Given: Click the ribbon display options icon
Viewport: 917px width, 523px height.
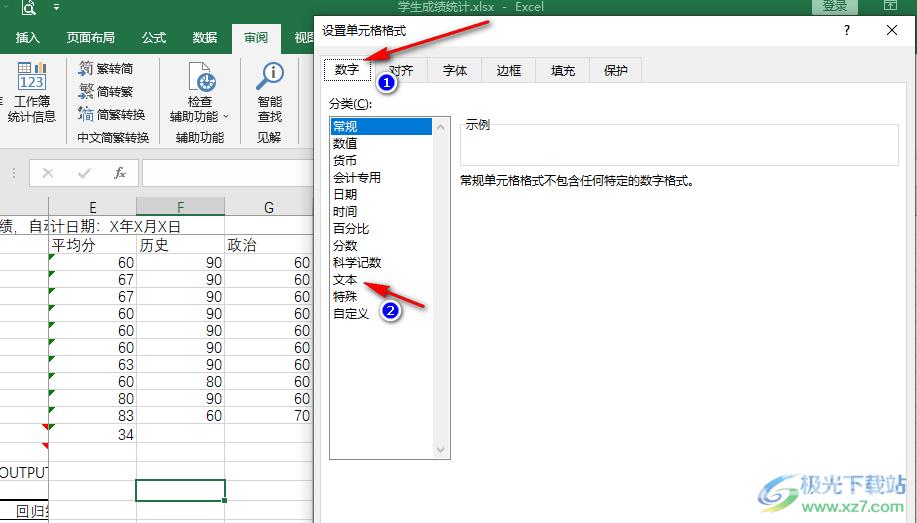Looking at the screenshot, I should click(890, 6).
